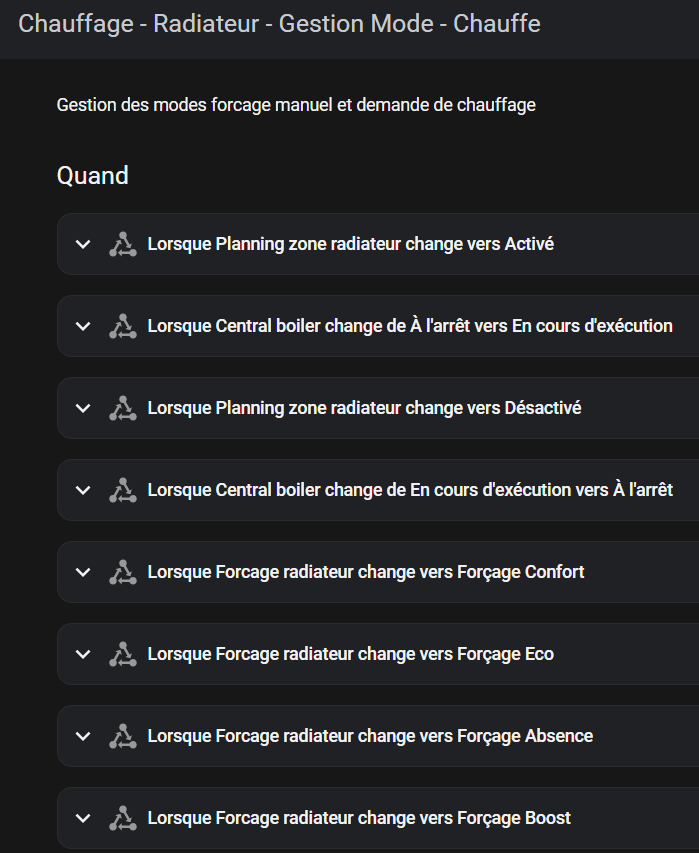Click state icon of Central boiler vers À l'arrêt trigger
Viewport: 699px width, 853px height.
(123, 490)
